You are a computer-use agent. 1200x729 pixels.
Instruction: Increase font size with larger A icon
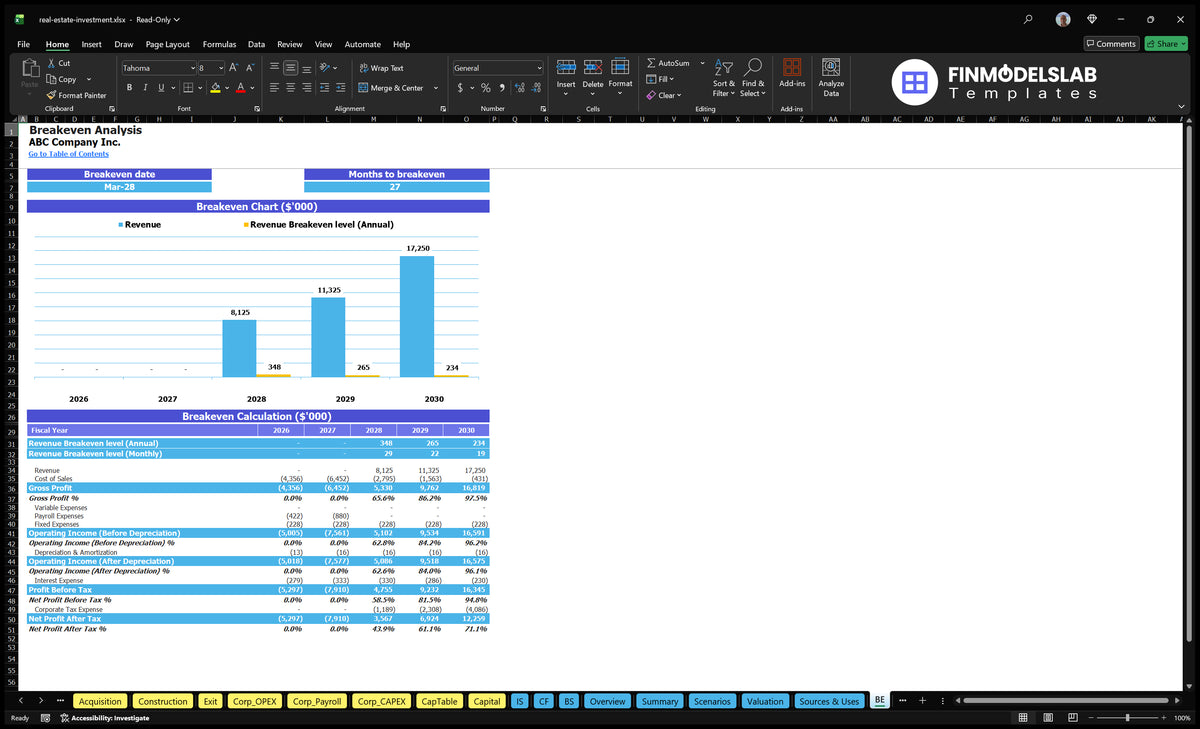[x=233, y=68]
